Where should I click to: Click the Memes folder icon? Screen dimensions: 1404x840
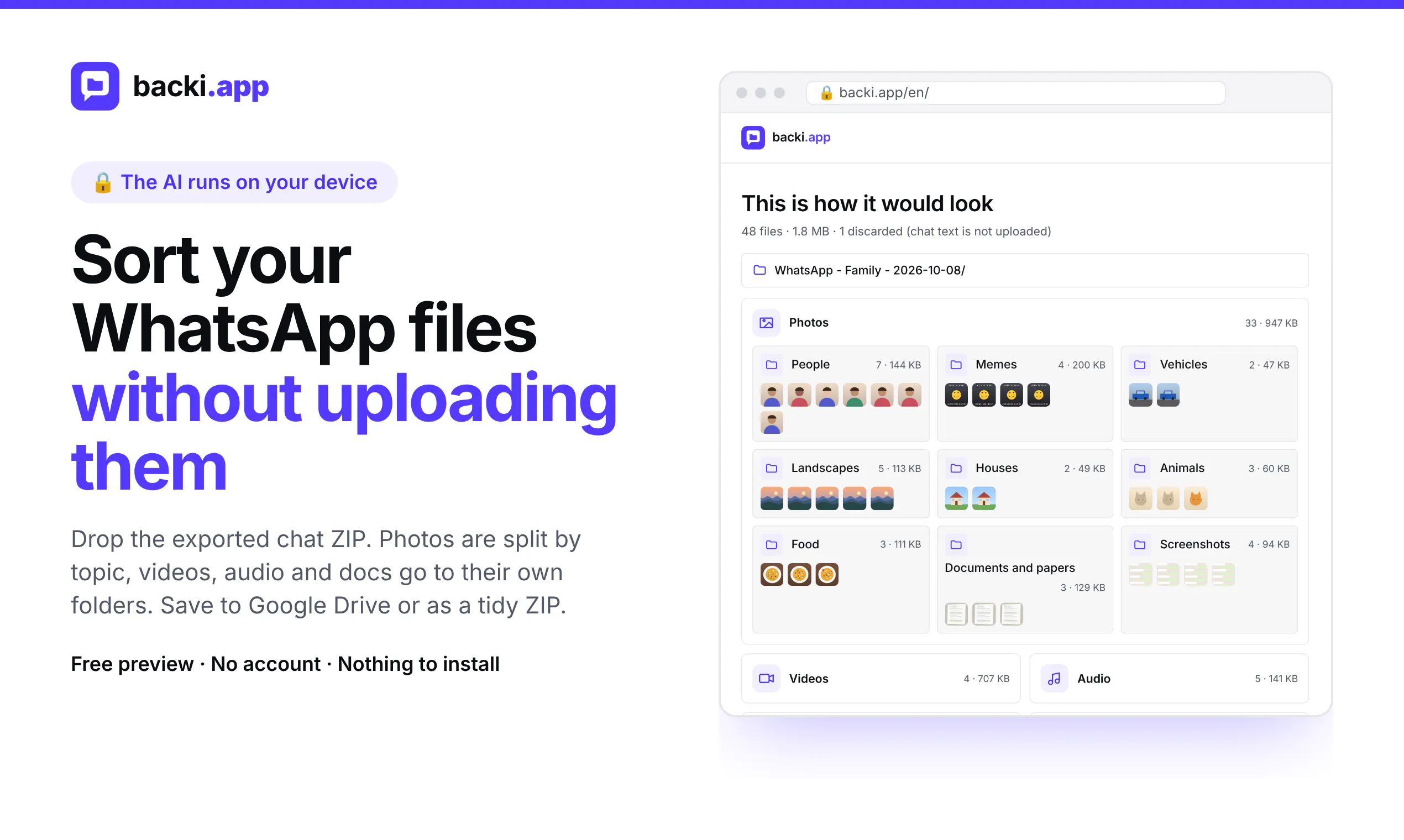tap(956, 365)
